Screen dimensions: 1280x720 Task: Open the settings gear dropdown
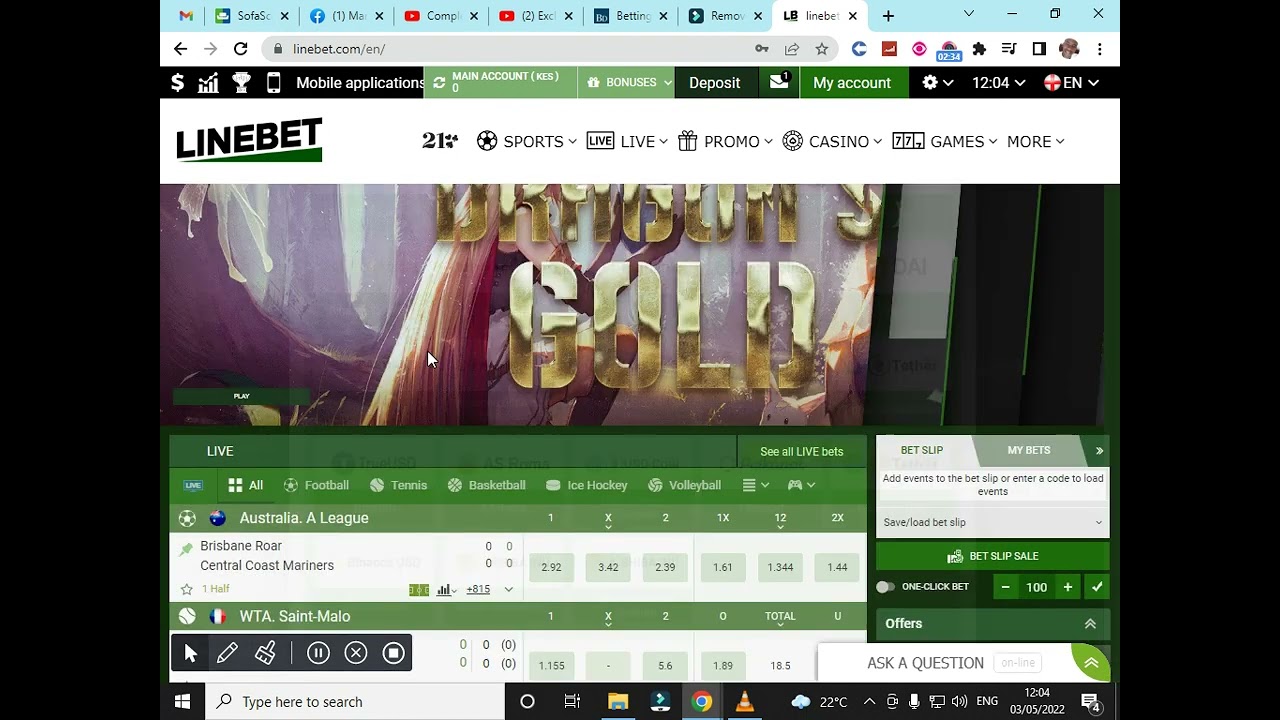click(x=937, y=83)
